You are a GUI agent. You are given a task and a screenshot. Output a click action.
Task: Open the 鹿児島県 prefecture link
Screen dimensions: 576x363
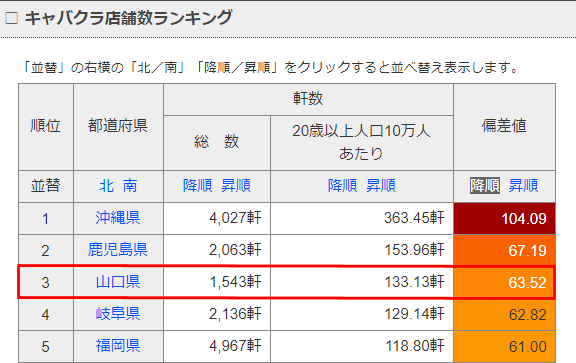(x=118, y=250)
